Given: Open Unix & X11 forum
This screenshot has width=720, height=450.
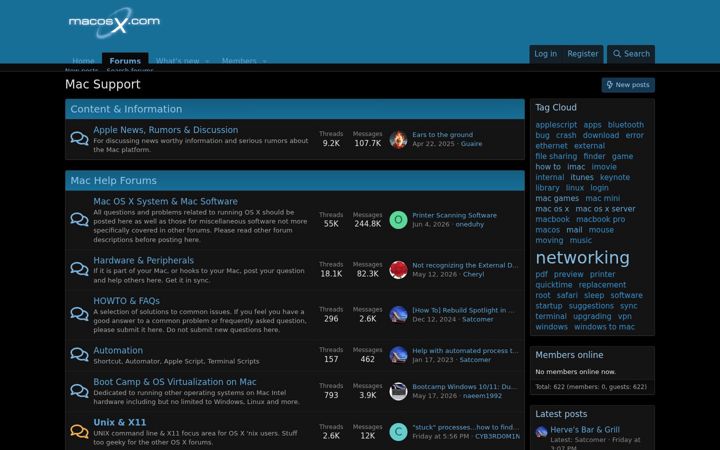Looking at the screenshot, I should point(119,422).
